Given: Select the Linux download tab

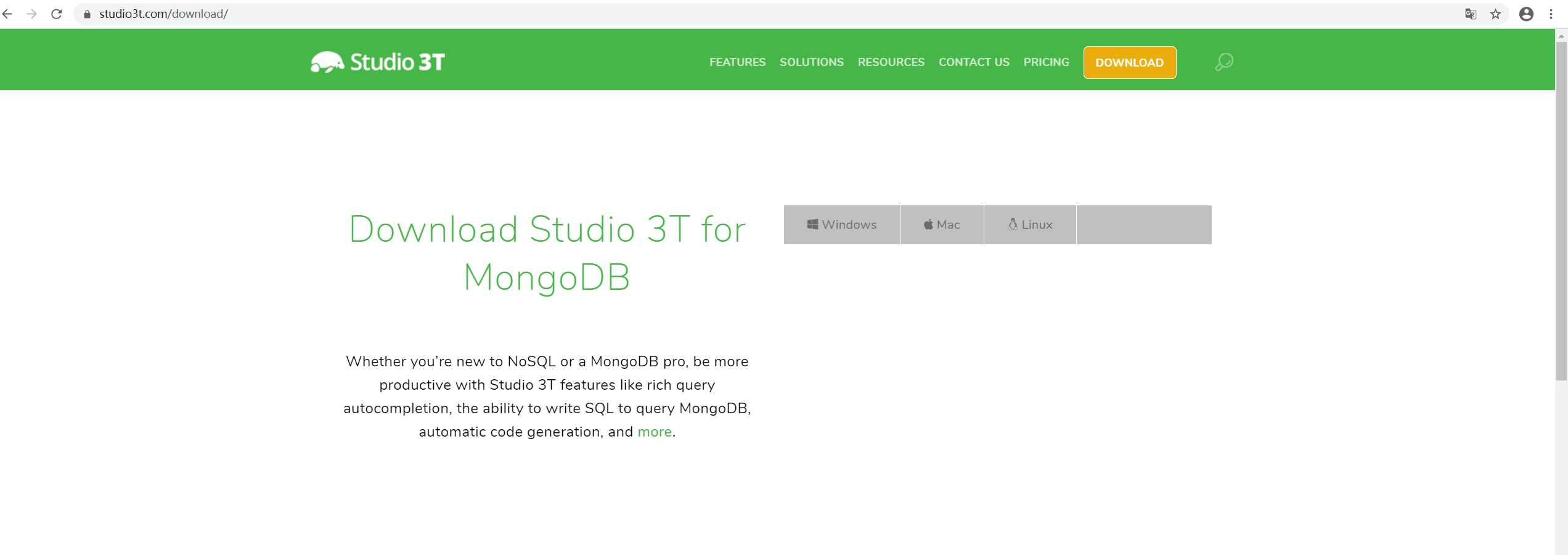Looking at the screenshot, I should pos(1030,224).
